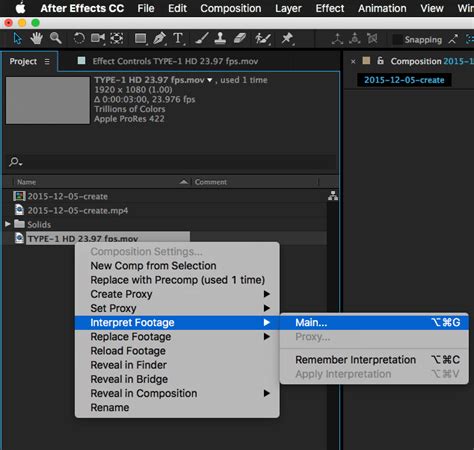Click the composition color label swatch

tap(366, 60)
